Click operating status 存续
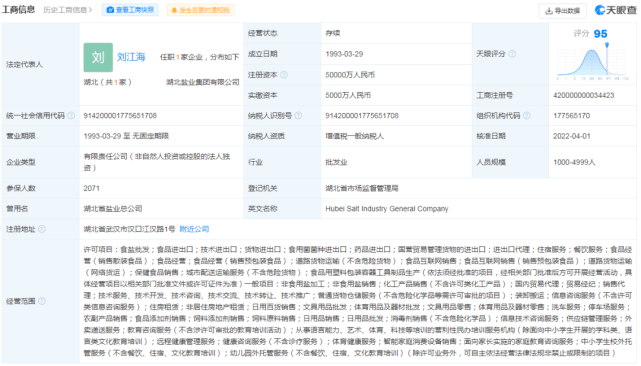Image resolution: width=641 pixels, height=366 pixels. [x=333, y=33]
